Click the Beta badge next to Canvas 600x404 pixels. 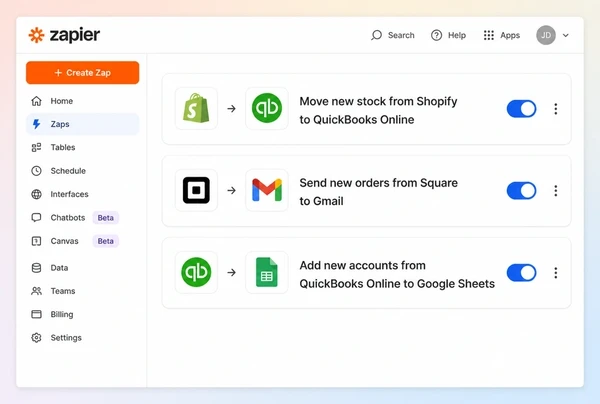pyautogui.click(x=106, y=241)
